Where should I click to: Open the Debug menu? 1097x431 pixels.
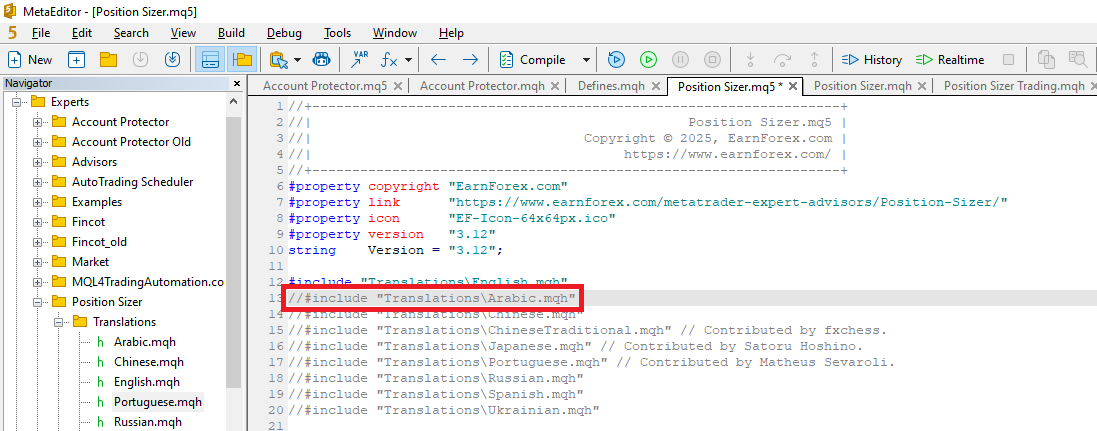(284, 33)
